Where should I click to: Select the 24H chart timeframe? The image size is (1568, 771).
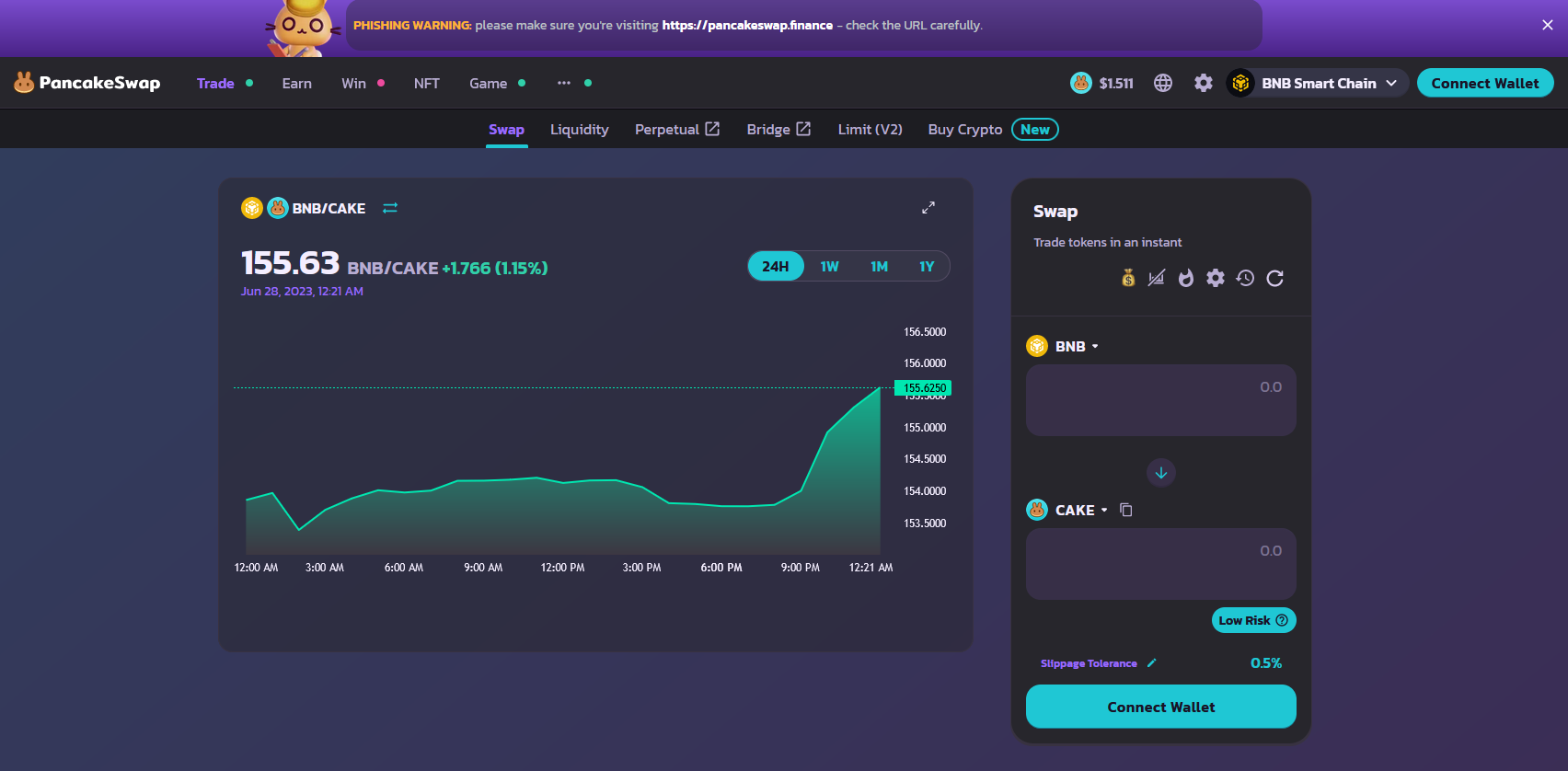pos(776,267)
